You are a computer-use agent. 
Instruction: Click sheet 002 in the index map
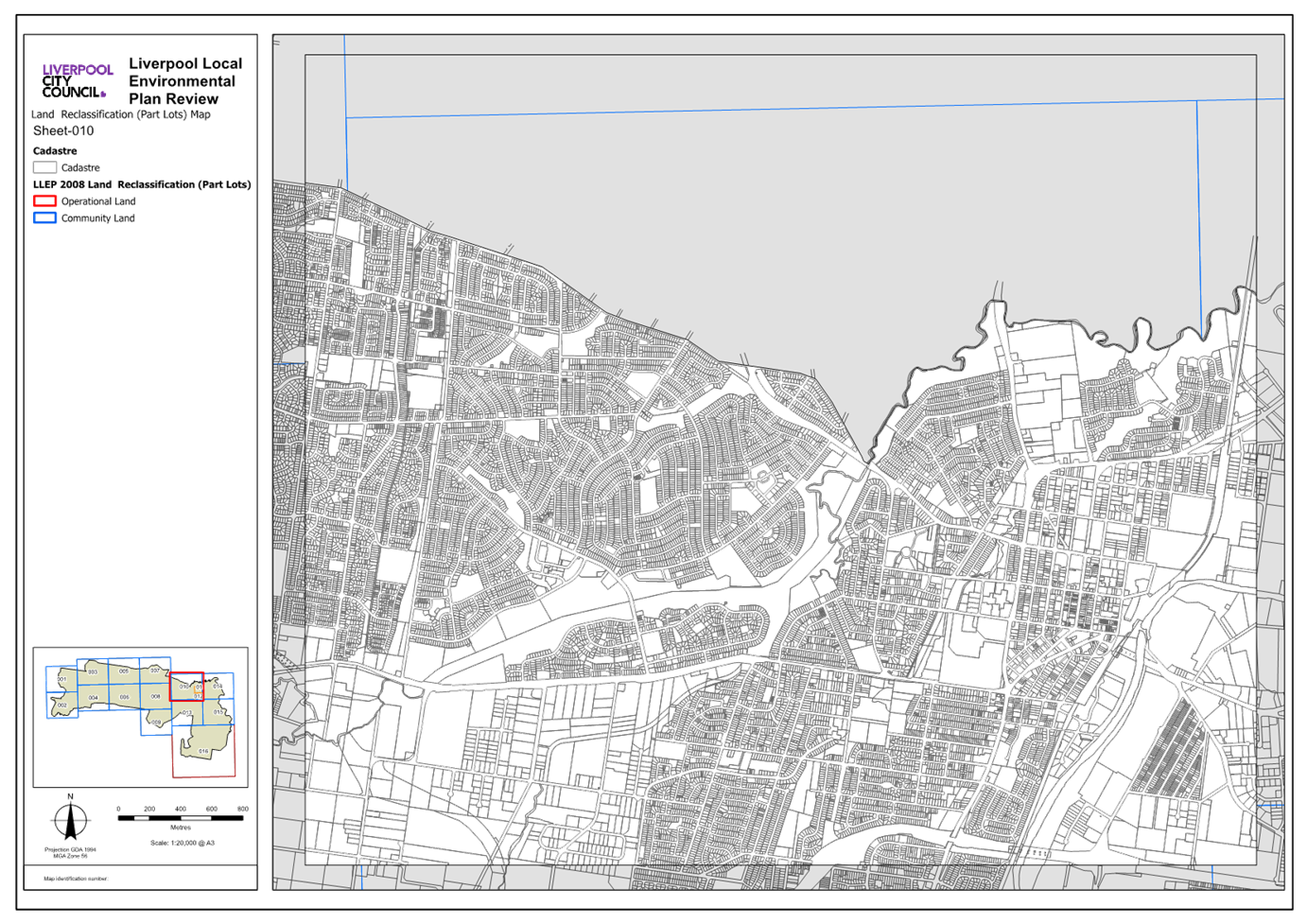[x=62, y=705]
